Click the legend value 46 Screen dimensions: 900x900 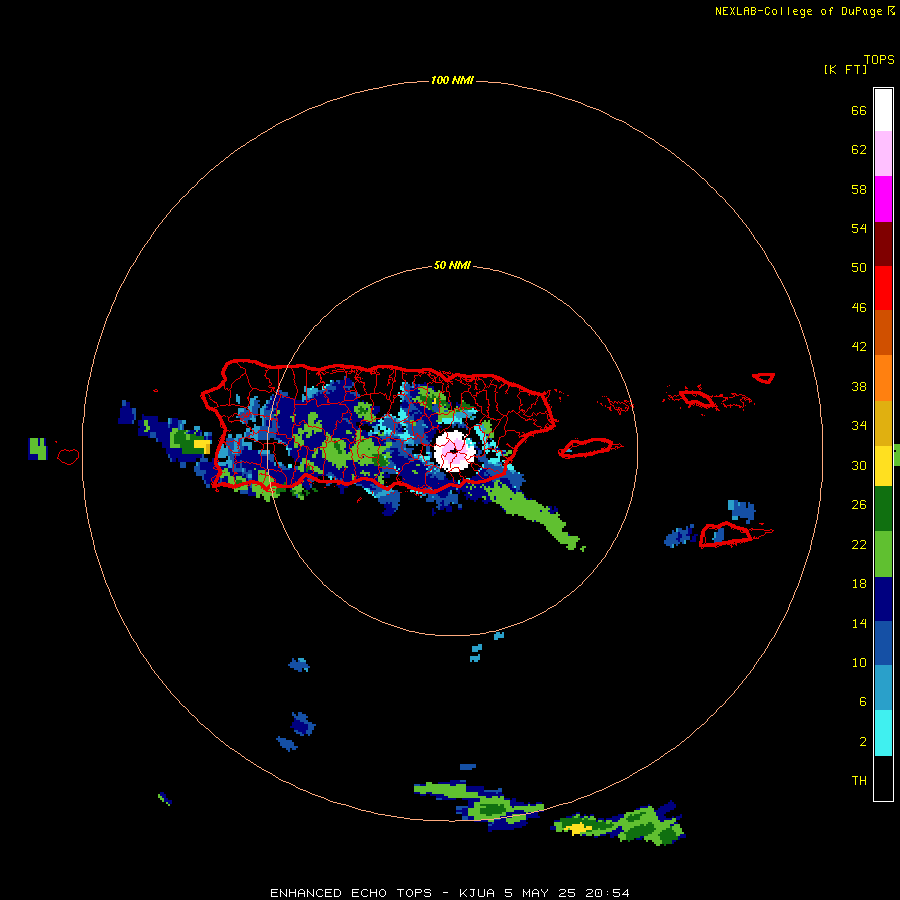tap(859, 308)
